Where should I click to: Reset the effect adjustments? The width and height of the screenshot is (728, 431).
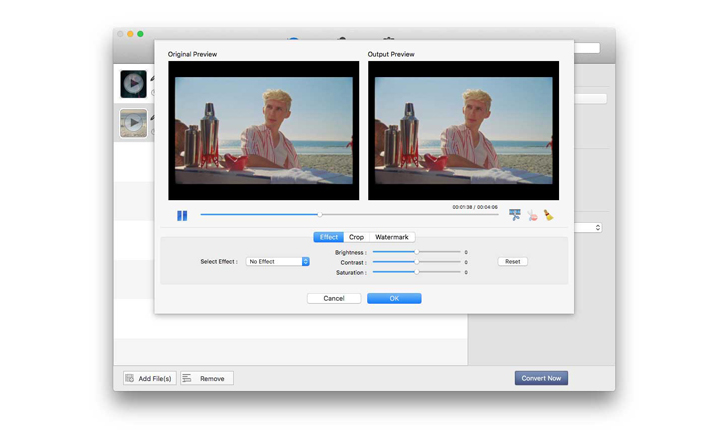[512, 262]
